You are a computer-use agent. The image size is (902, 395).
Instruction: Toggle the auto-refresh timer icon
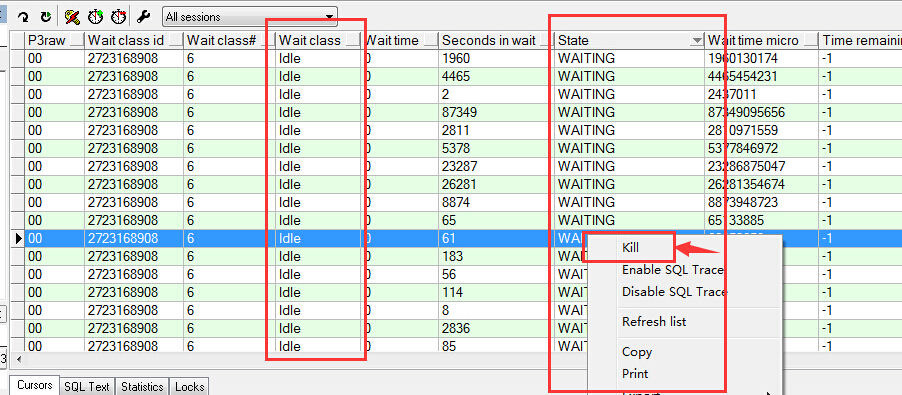(45, 17)
